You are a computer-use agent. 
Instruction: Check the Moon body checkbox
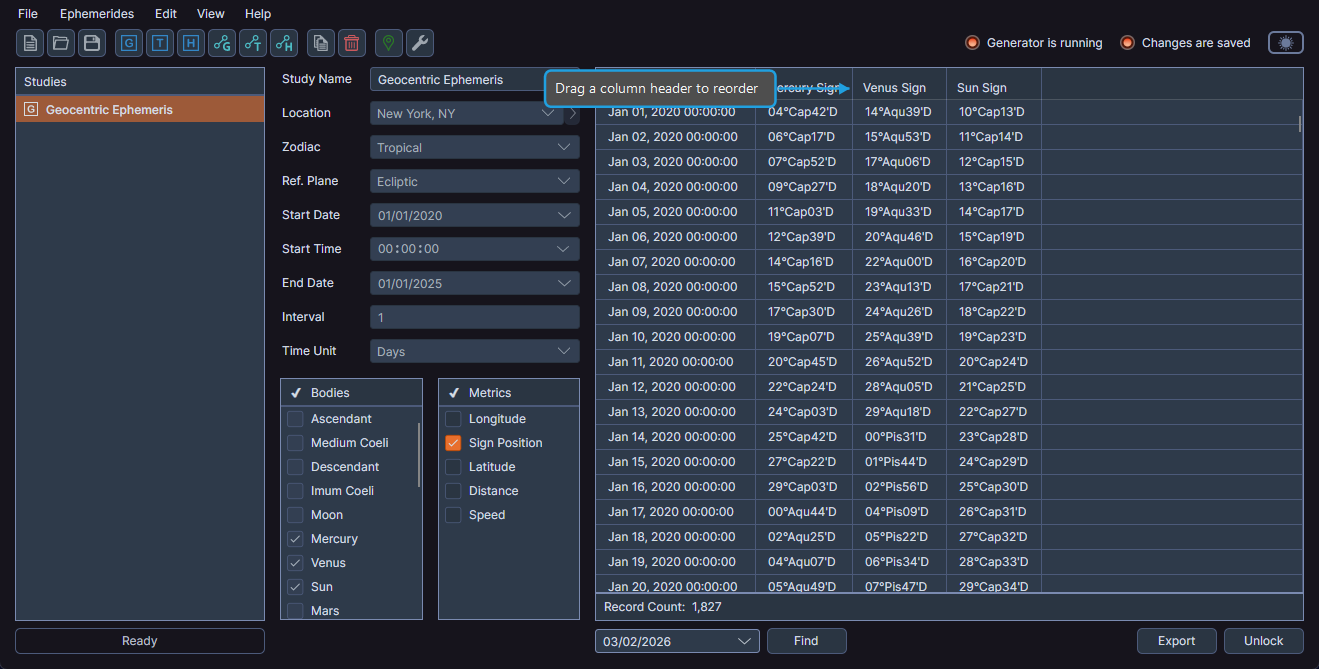(x=295, y=514)
